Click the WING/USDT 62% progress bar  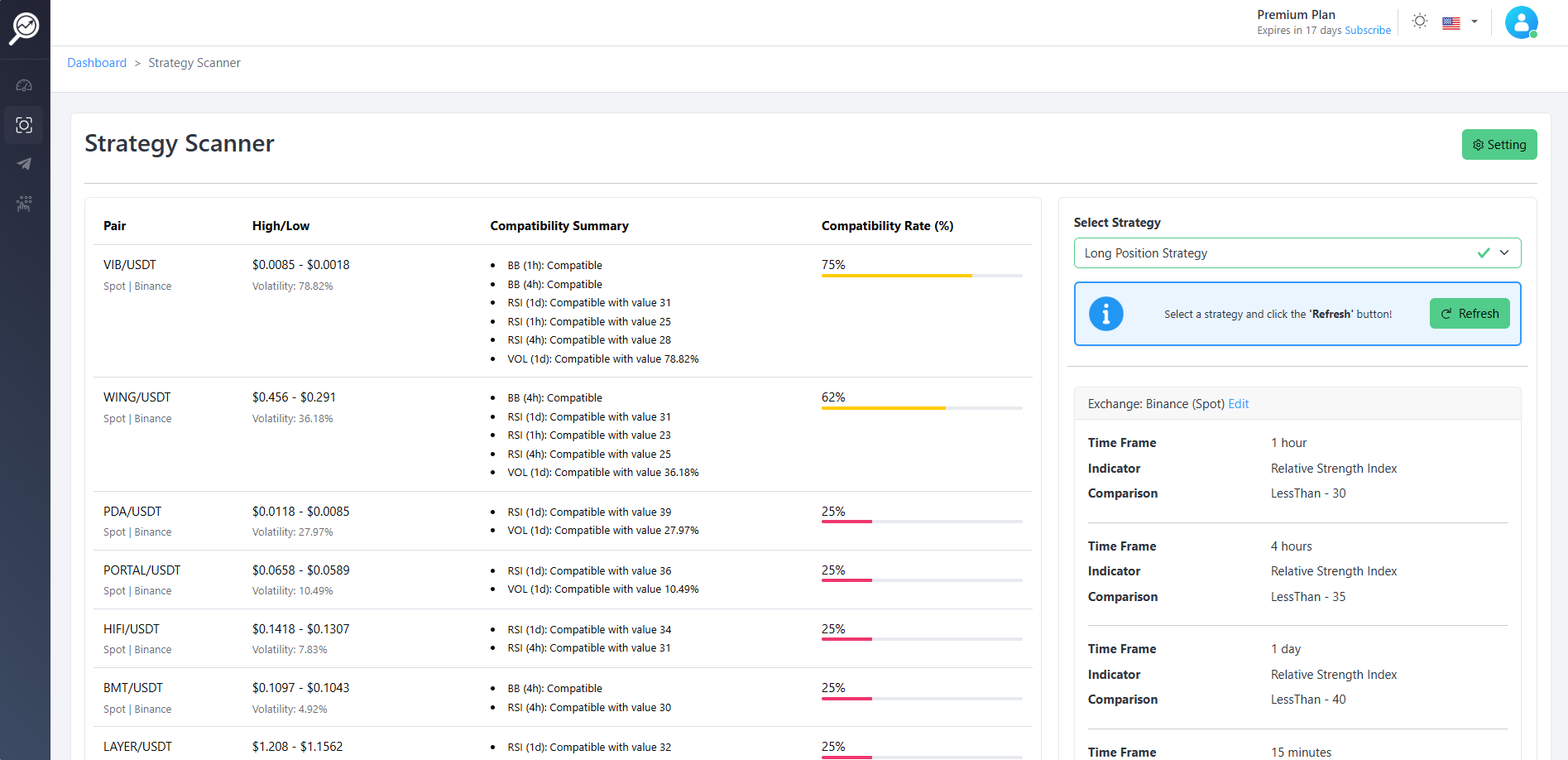coord(922,408)
